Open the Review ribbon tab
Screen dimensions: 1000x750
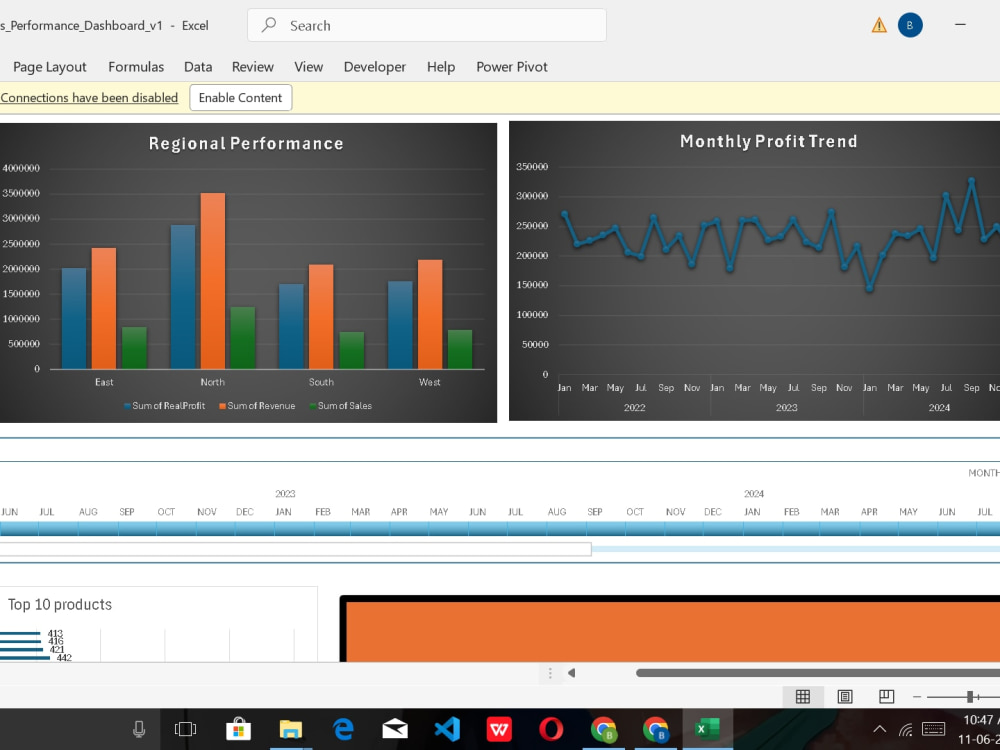coord(253,67)
